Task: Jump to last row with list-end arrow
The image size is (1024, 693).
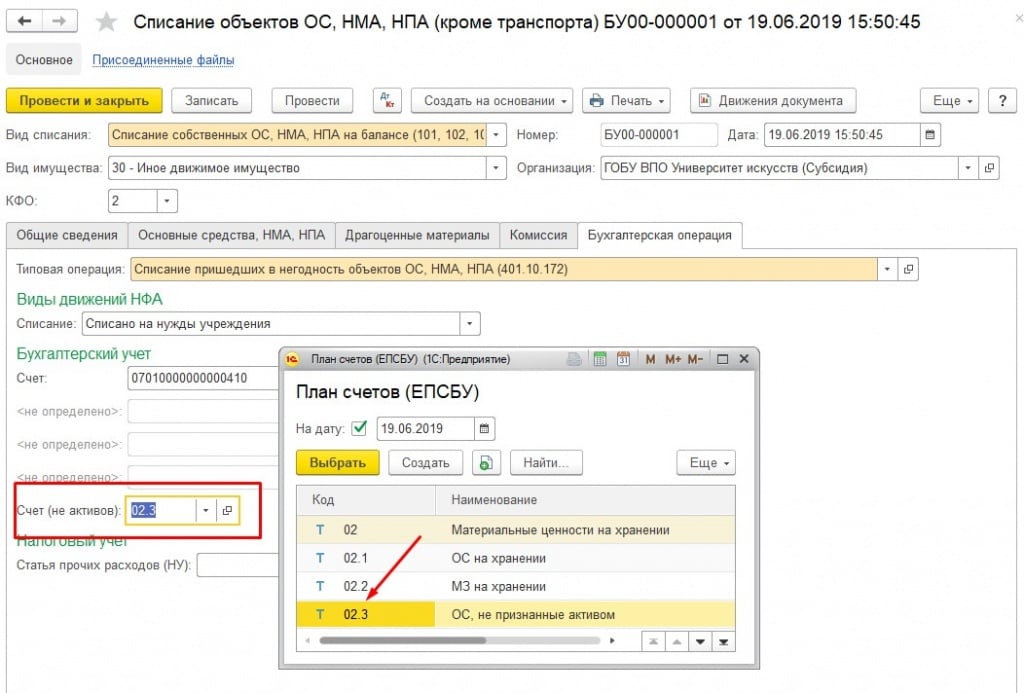Action: tap(723, 641)
